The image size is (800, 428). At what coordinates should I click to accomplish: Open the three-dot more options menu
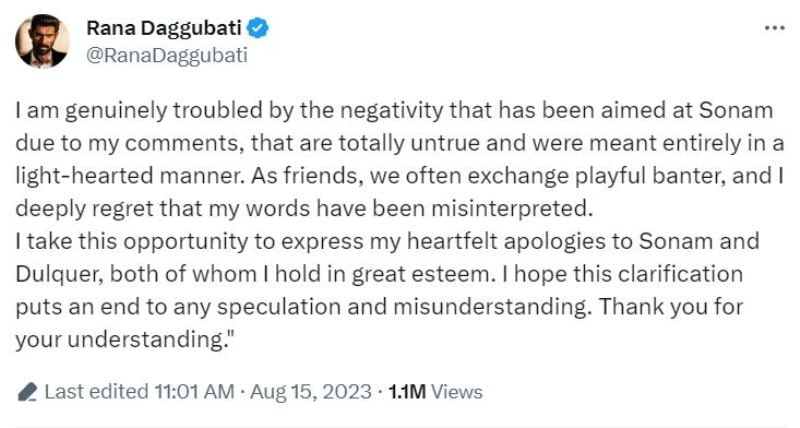click(774, 28)
